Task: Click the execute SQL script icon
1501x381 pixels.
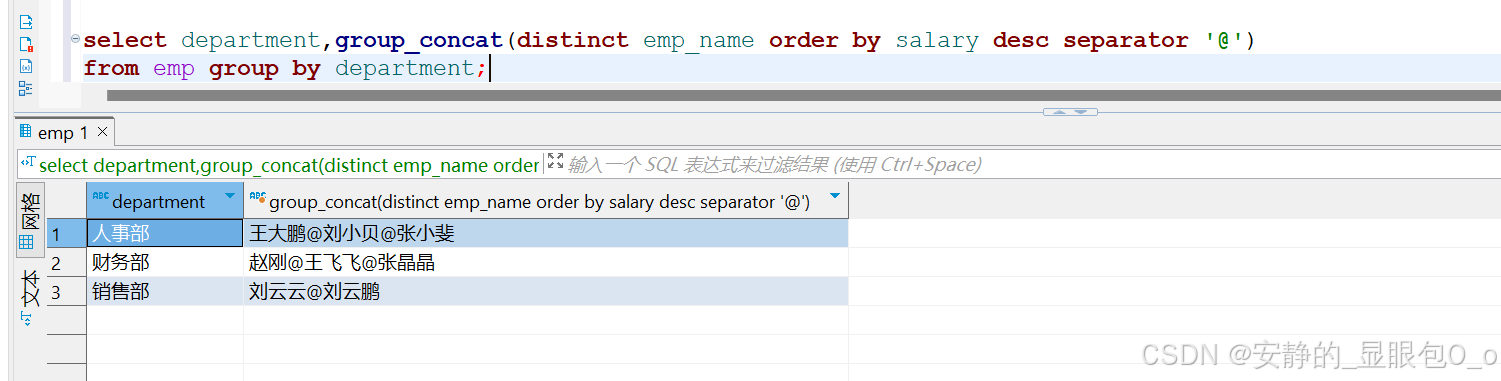Action: tap(26, 21)
